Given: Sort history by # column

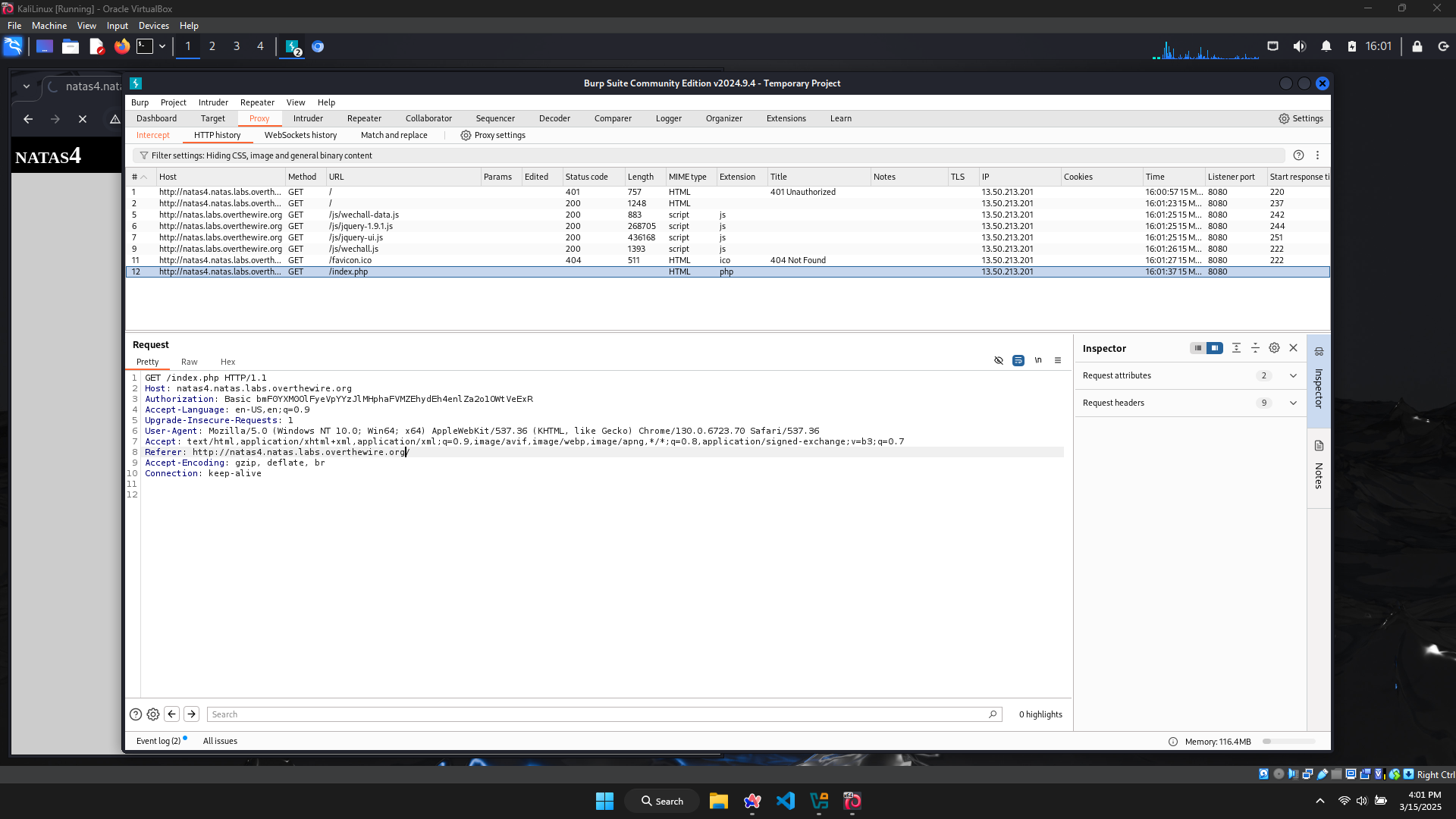Looking at the screenshot, I should coord(140,177).
